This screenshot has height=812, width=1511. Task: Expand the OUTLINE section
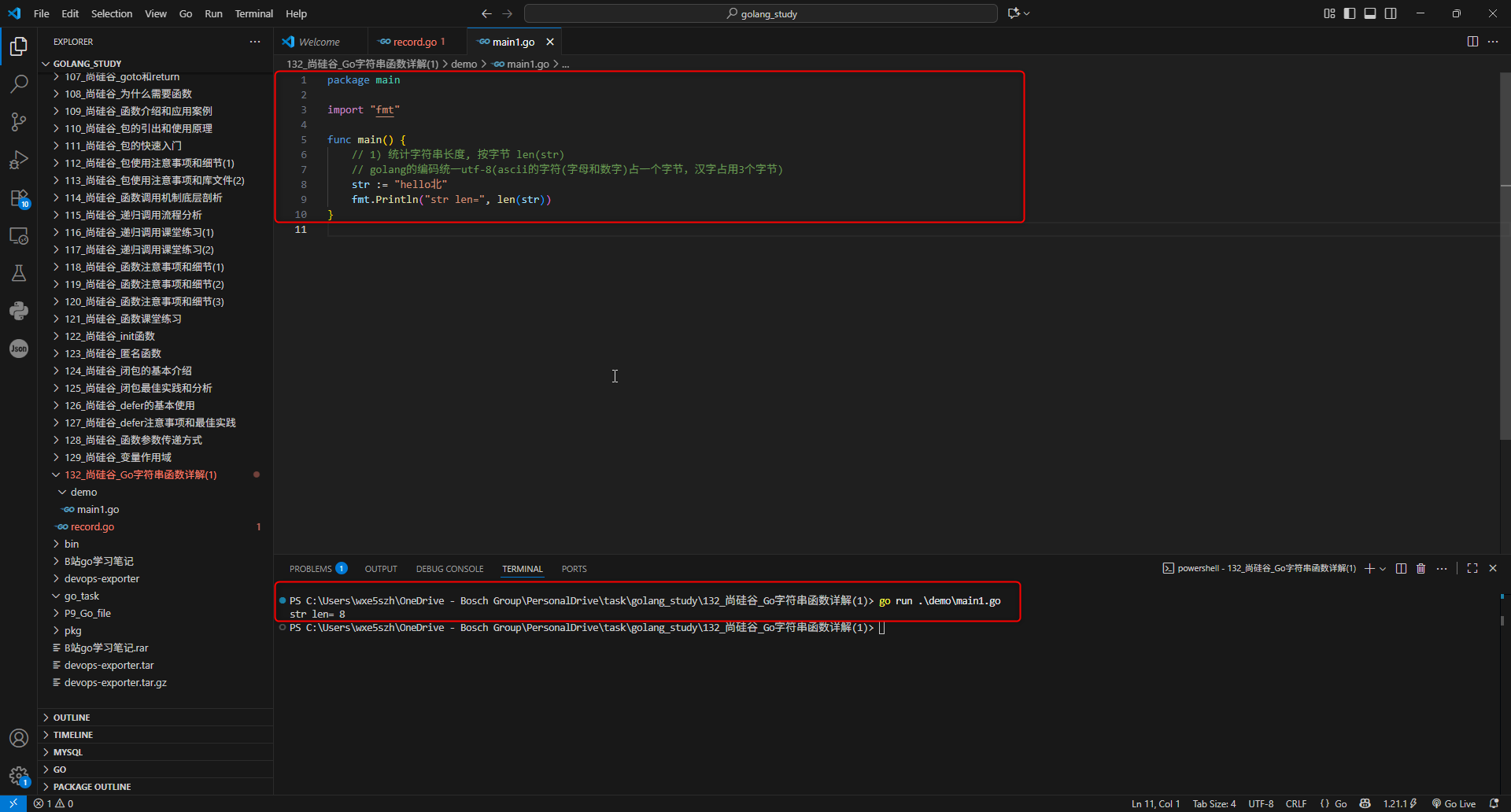pyautogui.click(x=155, y=718)
